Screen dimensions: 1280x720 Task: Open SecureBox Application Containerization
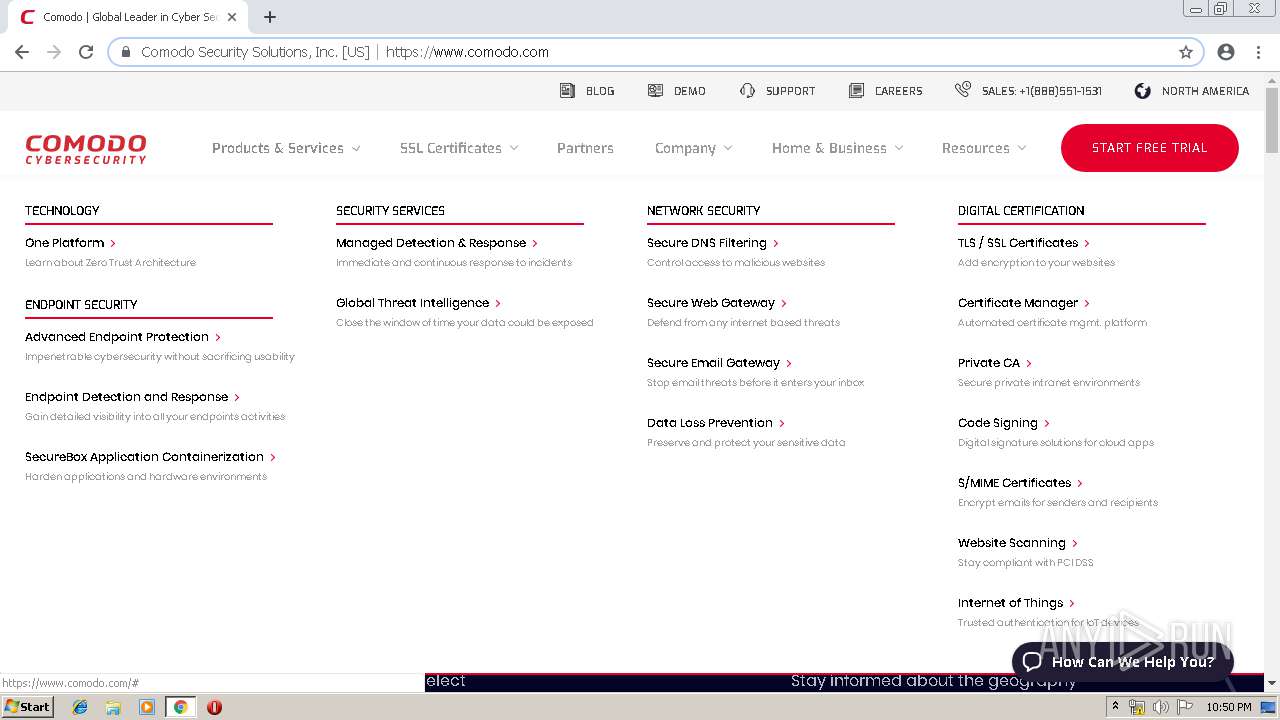(x=145, y=457)
